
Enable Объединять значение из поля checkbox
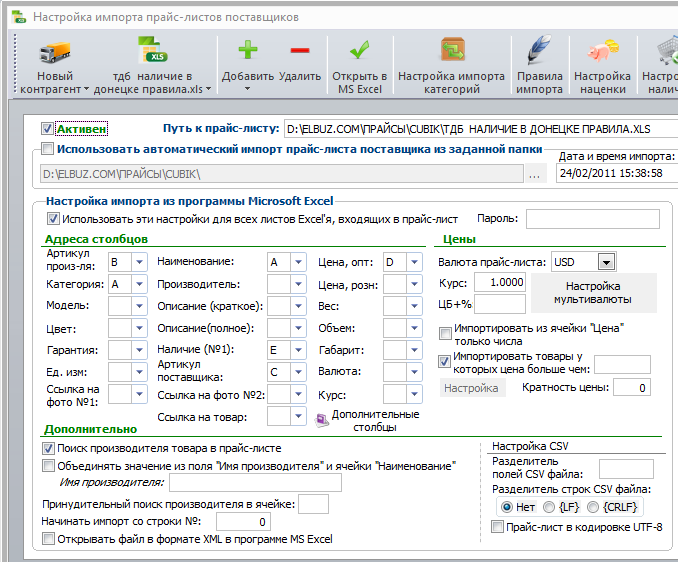click(x=48, y=466)
